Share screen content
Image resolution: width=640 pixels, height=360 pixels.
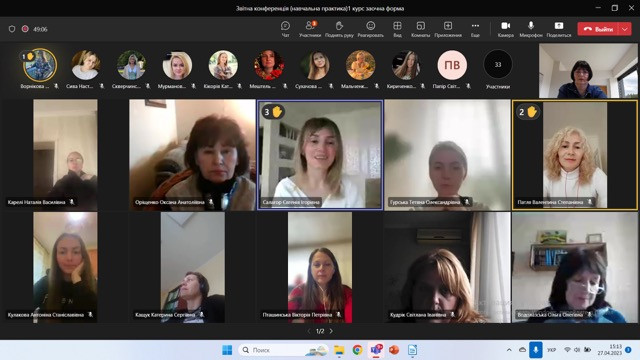559,29
